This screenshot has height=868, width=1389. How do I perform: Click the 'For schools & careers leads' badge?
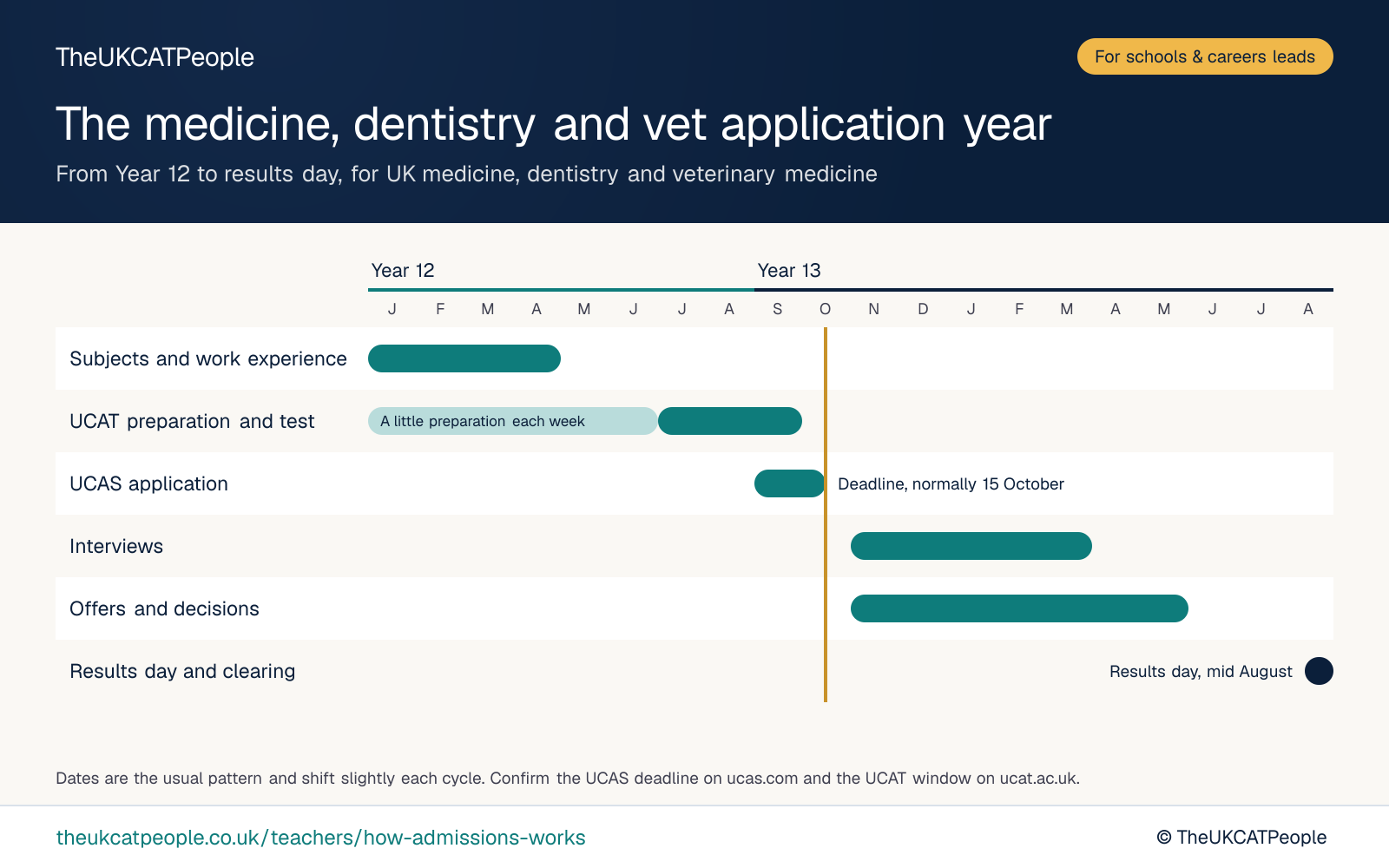click(1205, 56)
